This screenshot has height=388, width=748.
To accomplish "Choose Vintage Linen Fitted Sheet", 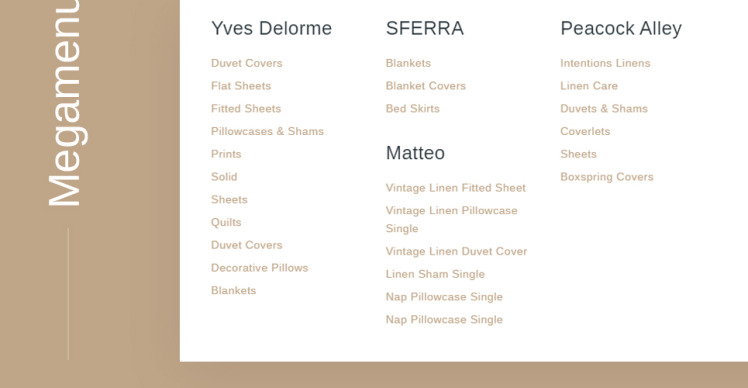I will click(456, 188).
